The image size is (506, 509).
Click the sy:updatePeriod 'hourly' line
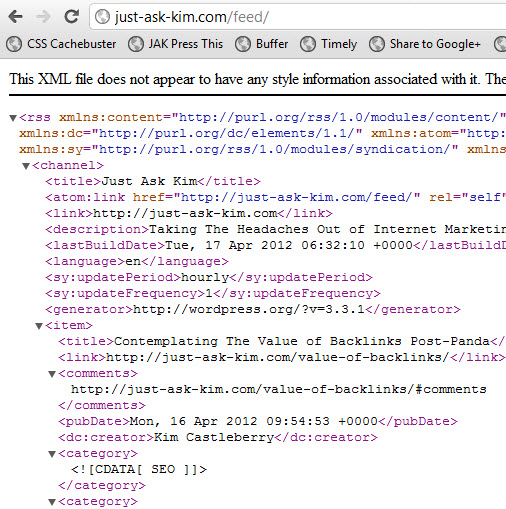tap(209, 277)
